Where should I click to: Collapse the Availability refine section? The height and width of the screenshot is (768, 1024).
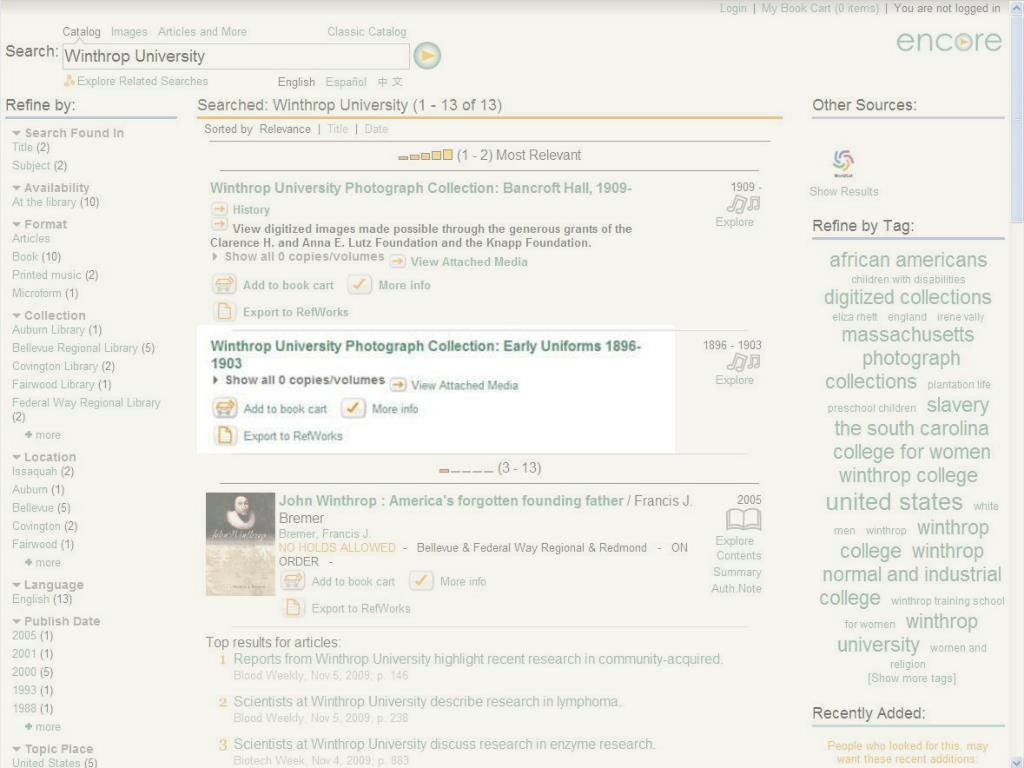(16, 188)
